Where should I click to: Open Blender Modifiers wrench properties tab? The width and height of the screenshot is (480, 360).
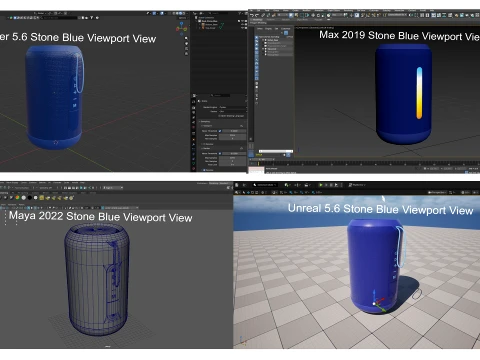tap(194, 144)
